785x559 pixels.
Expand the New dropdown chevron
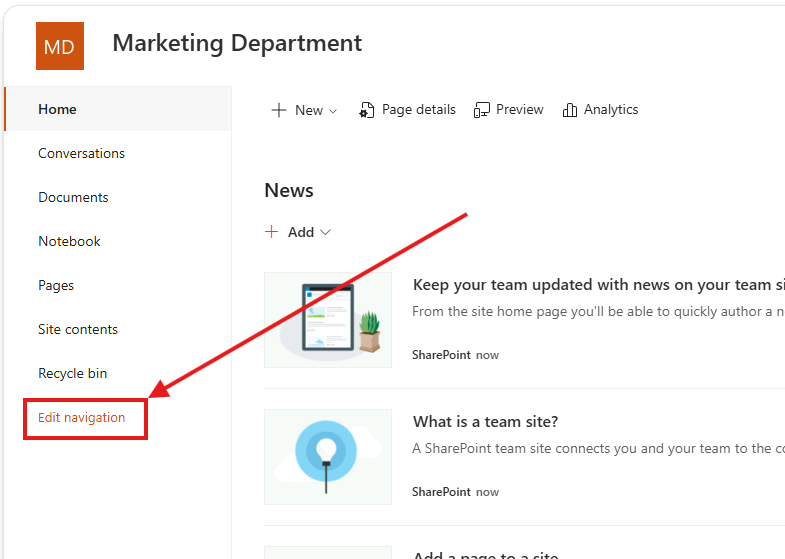pos(333,111)
